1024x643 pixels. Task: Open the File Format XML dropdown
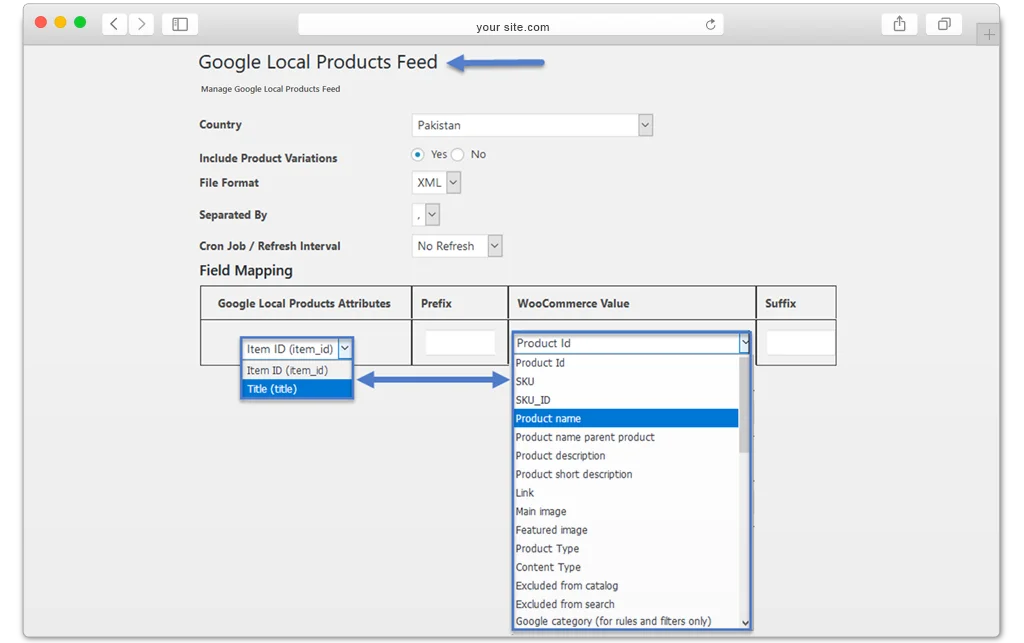(x=436, y=183)
